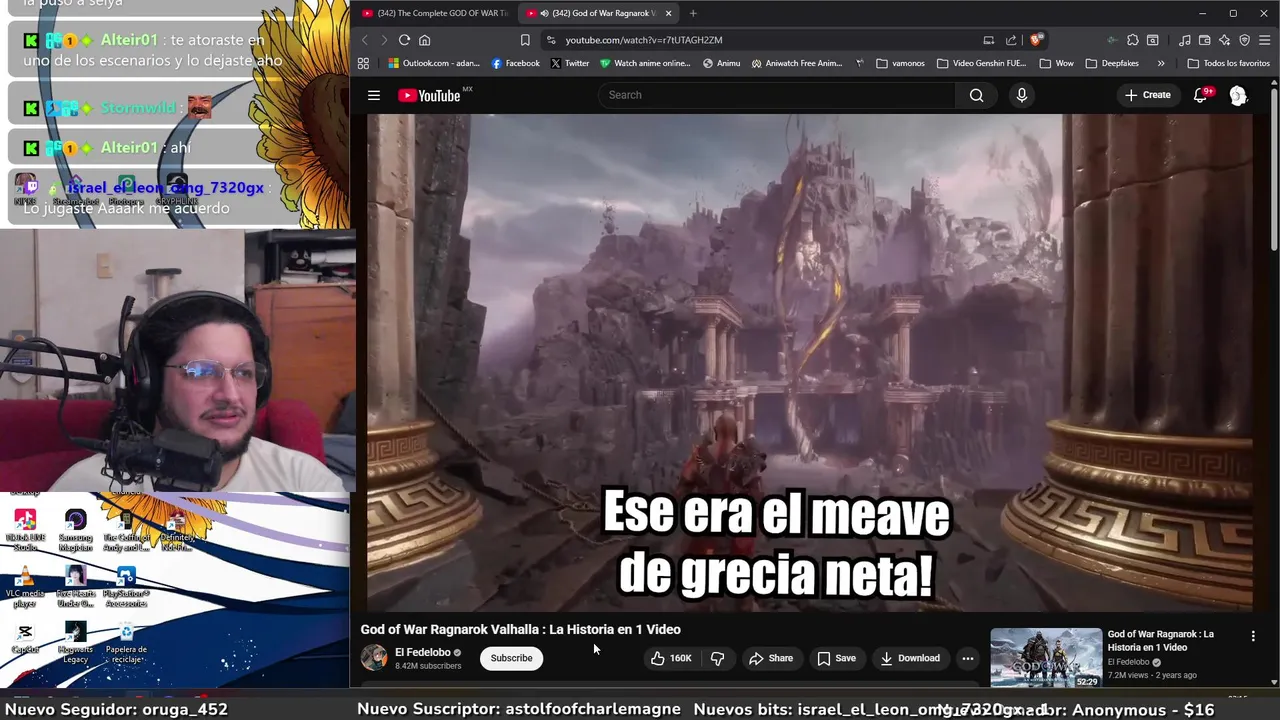Open a new browser tab with the plus
The width and height of the screenshot is (1280, 720).
(x=693, y=13)
